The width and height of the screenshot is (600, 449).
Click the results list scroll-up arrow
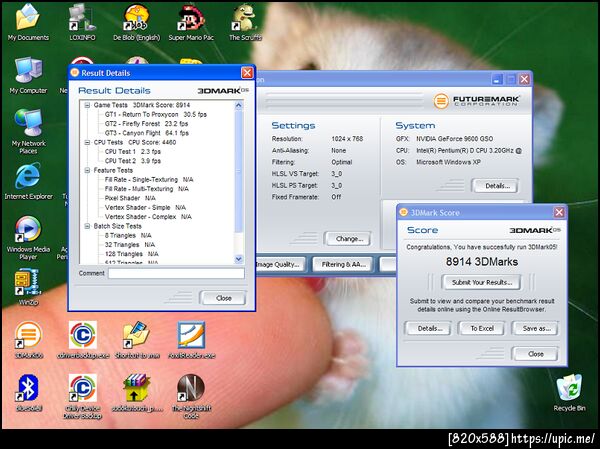[238, 105]
